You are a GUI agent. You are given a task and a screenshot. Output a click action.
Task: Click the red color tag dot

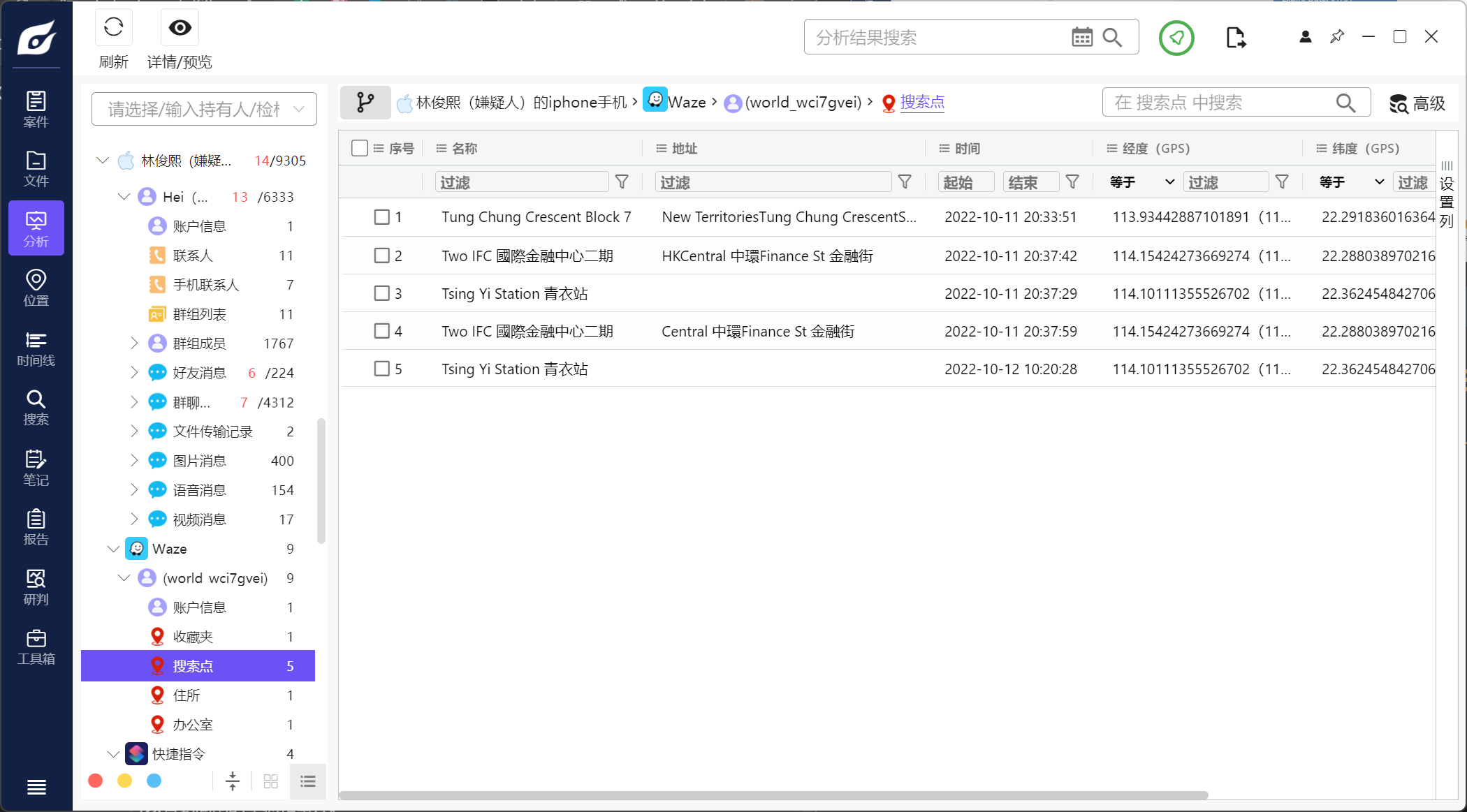(x=96, y=781)
